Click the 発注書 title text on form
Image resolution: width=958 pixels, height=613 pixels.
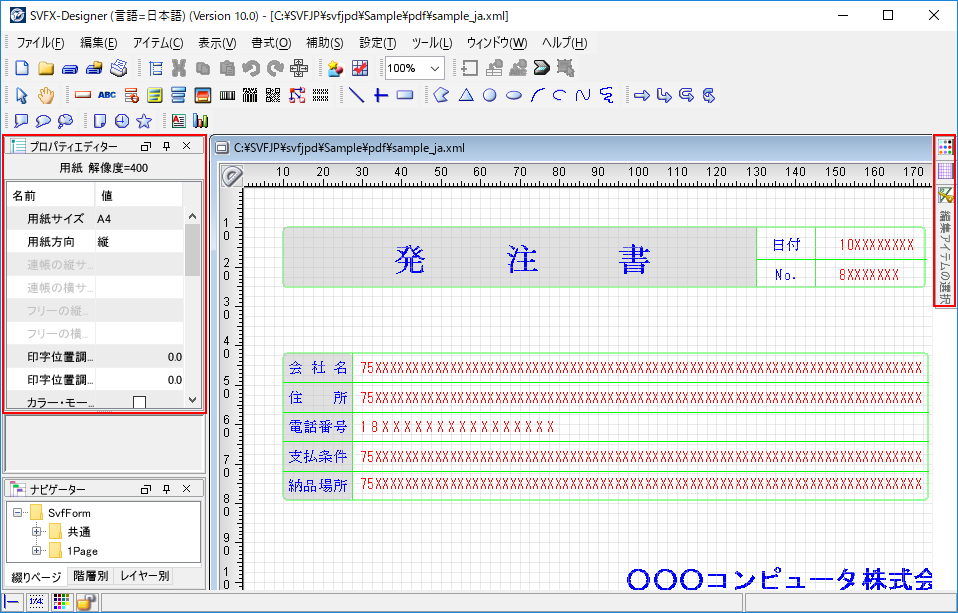point(522,259)
